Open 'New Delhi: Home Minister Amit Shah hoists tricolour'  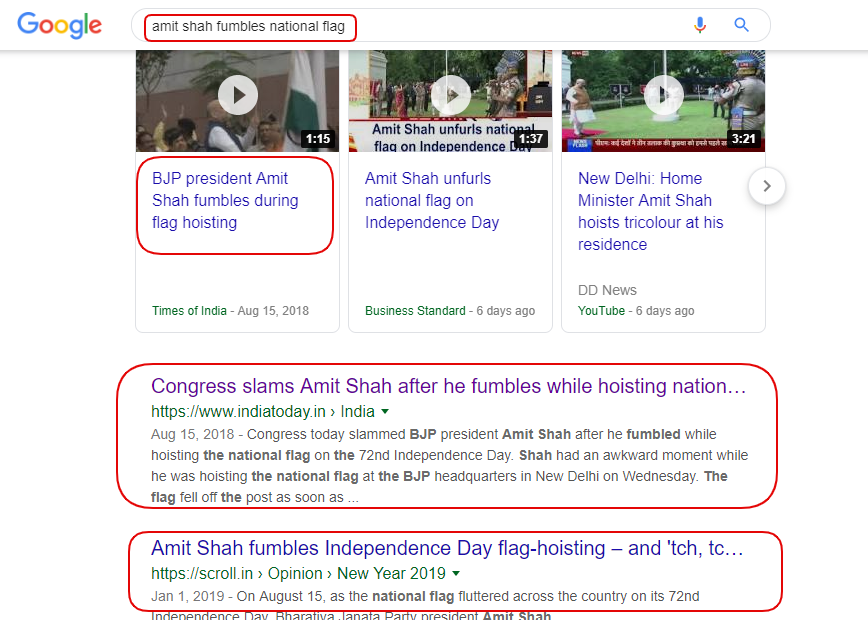tap(650, 211)
